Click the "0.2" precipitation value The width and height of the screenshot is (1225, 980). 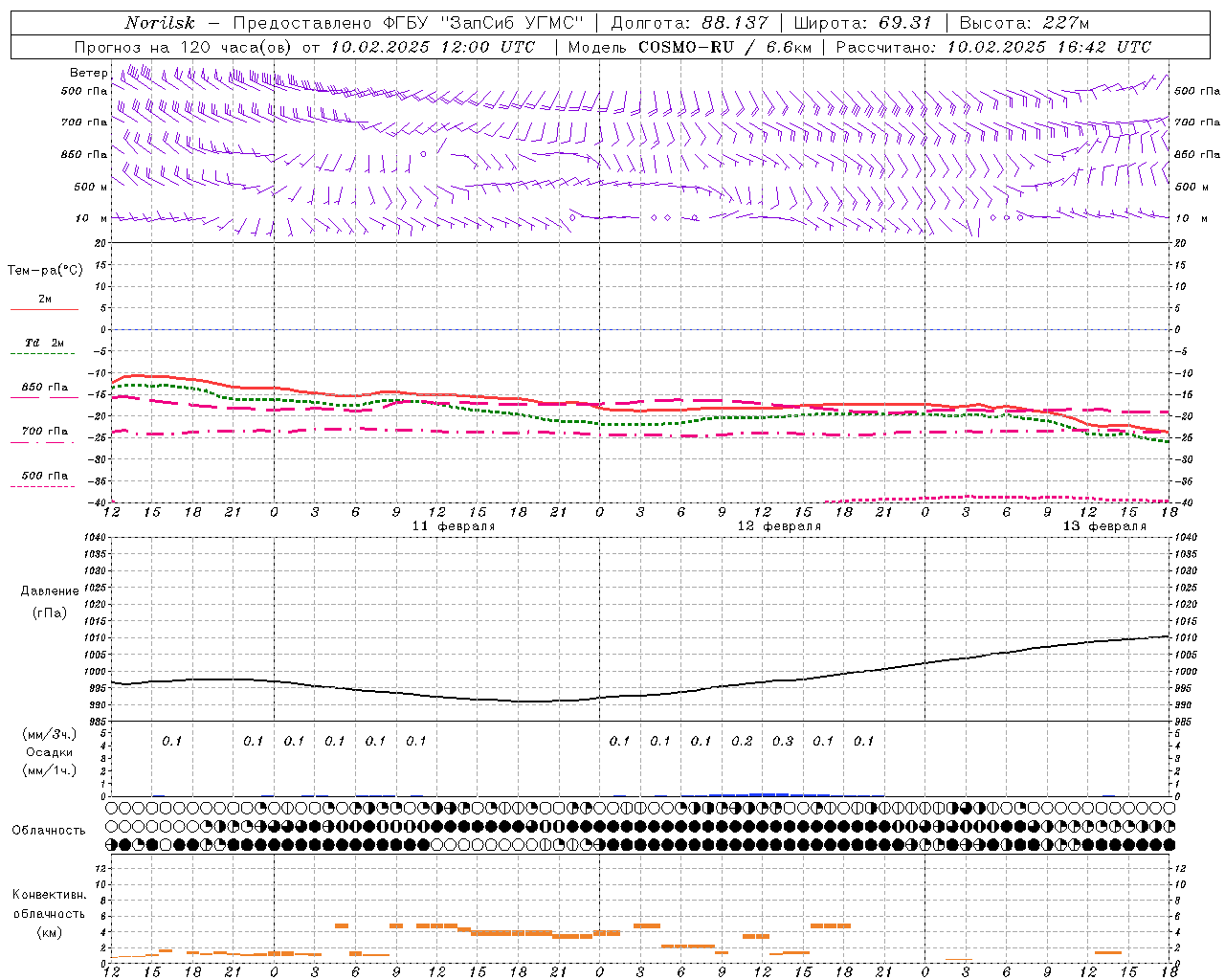tap(742, 741)
